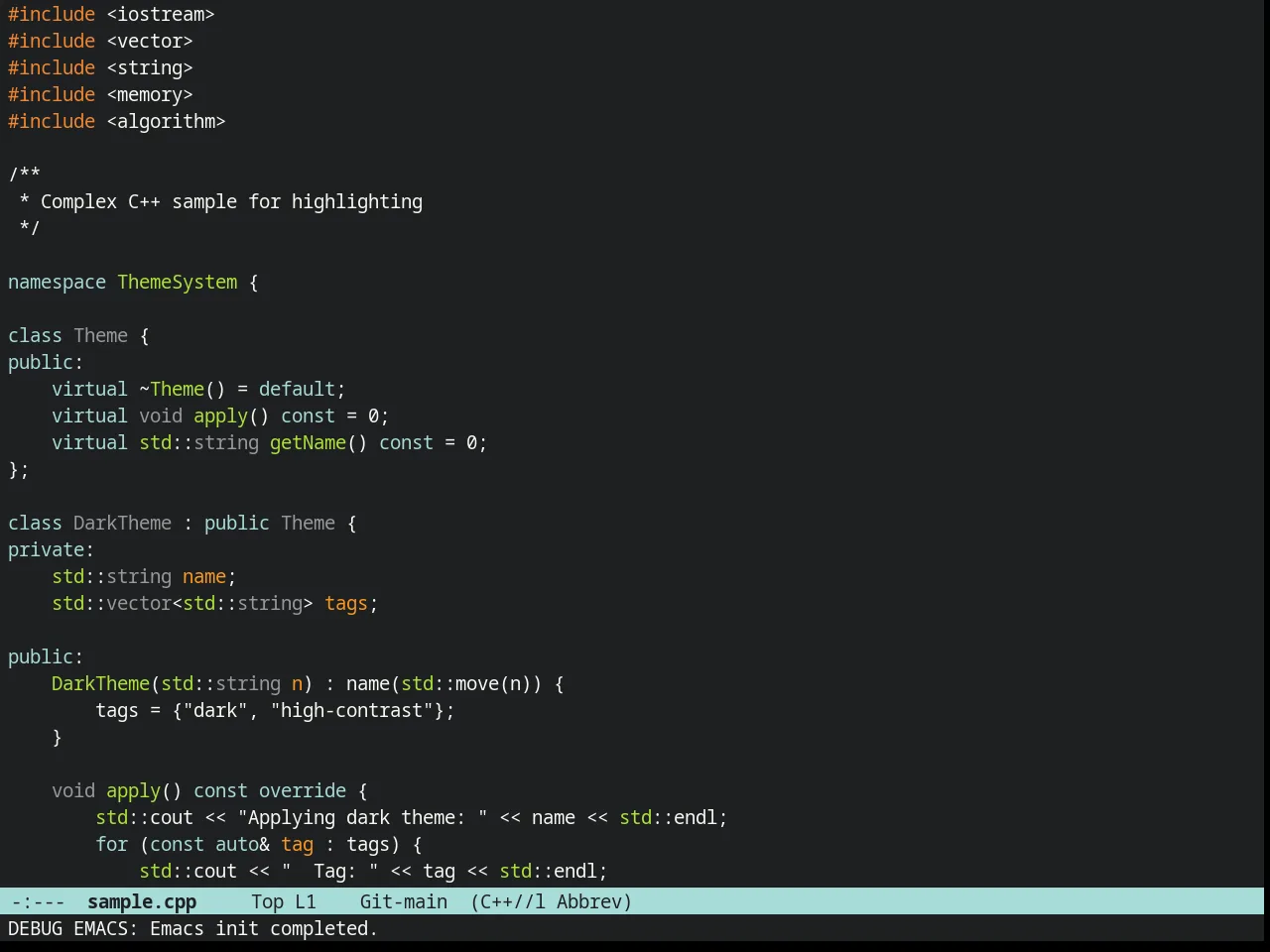
Task: Click the '<vector>' include header
Action: 150,41
